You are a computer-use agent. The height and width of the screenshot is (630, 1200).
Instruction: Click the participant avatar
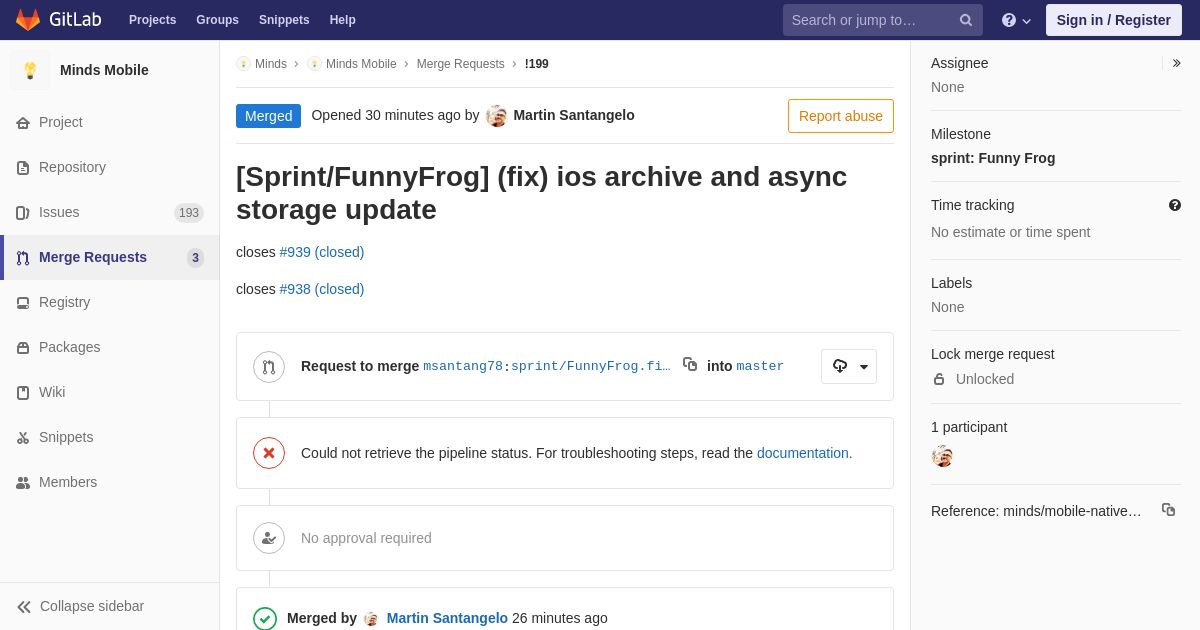(942, 456)
